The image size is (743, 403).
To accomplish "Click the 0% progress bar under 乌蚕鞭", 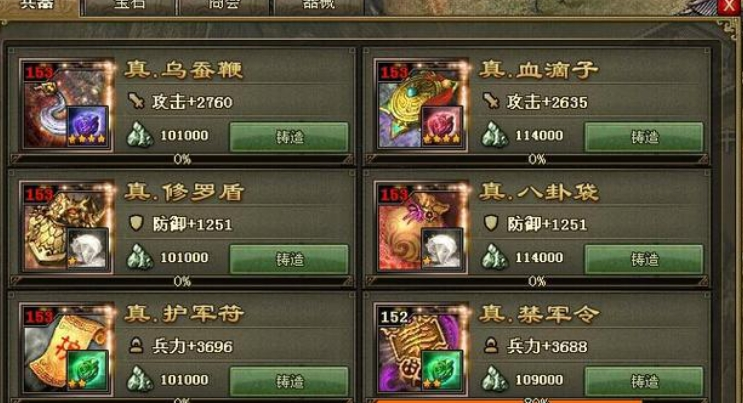I will (x=182, y=159).
